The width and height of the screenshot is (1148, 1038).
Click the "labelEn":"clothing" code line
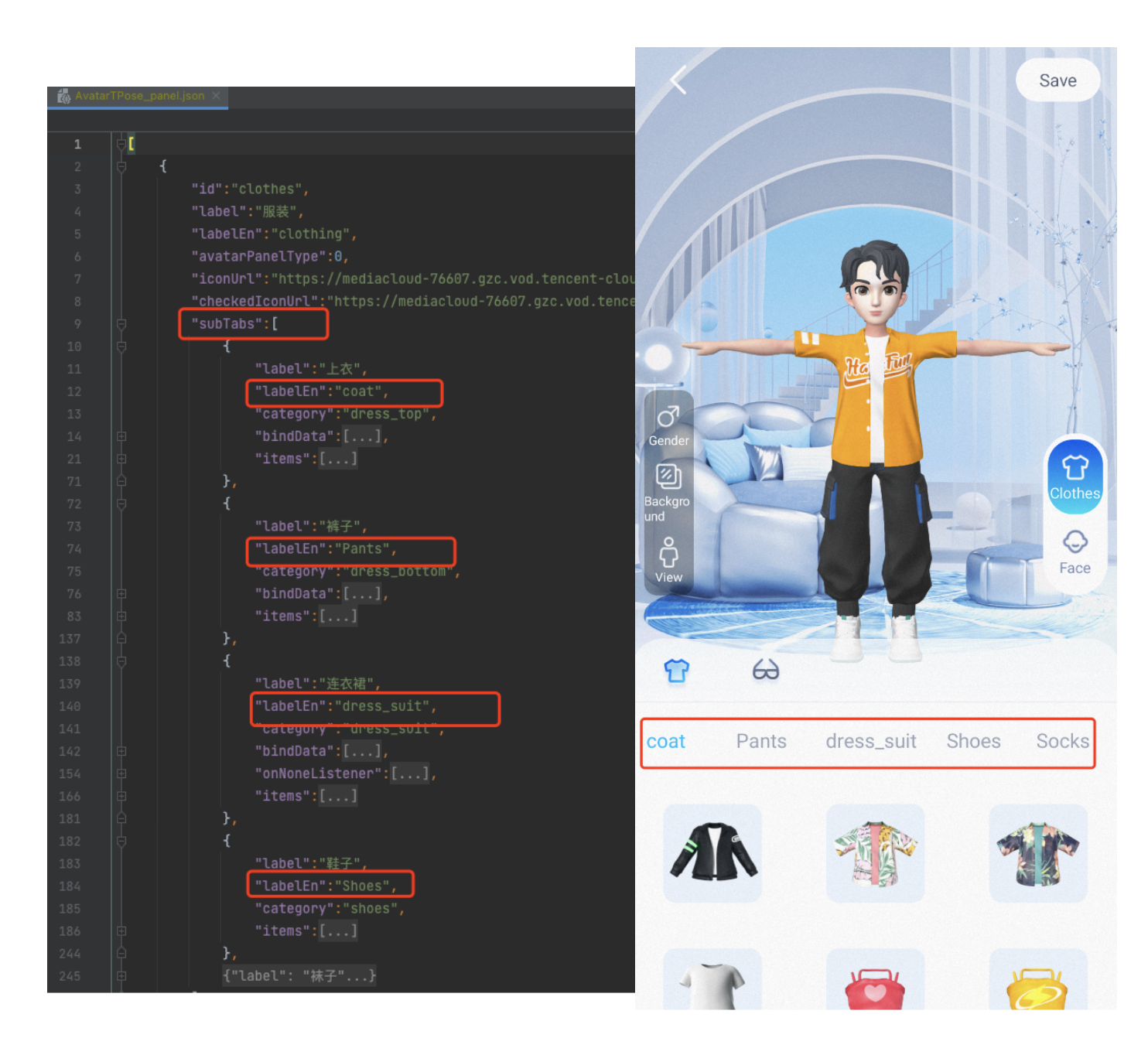tap(274, 234)
